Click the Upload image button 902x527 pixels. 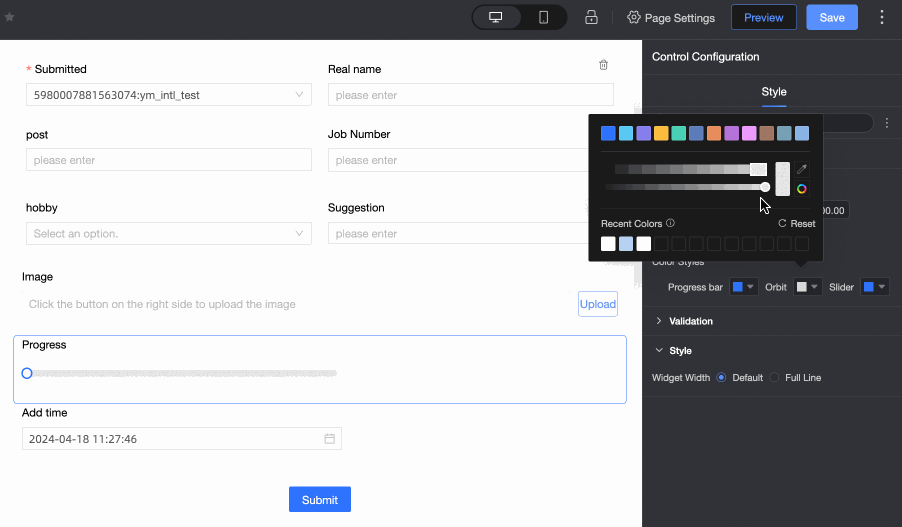click(598, 304)
